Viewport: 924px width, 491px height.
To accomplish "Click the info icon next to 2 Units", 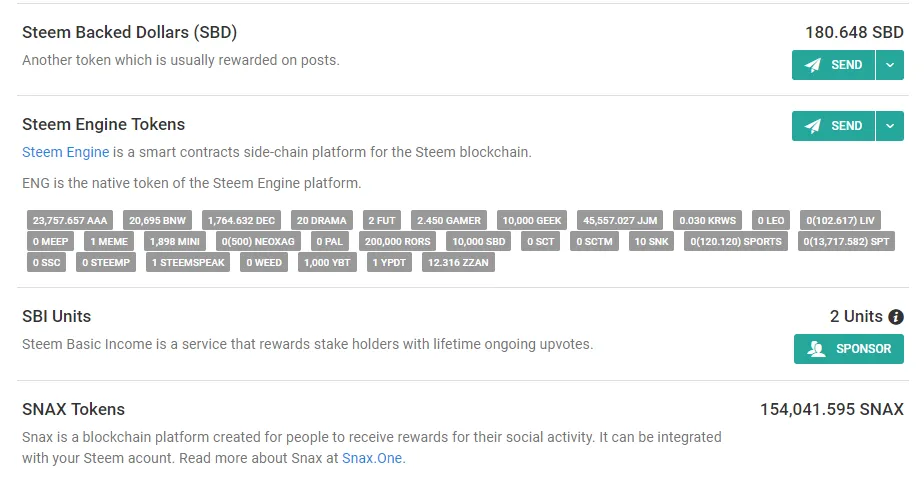I will click(x=896, y=317).
